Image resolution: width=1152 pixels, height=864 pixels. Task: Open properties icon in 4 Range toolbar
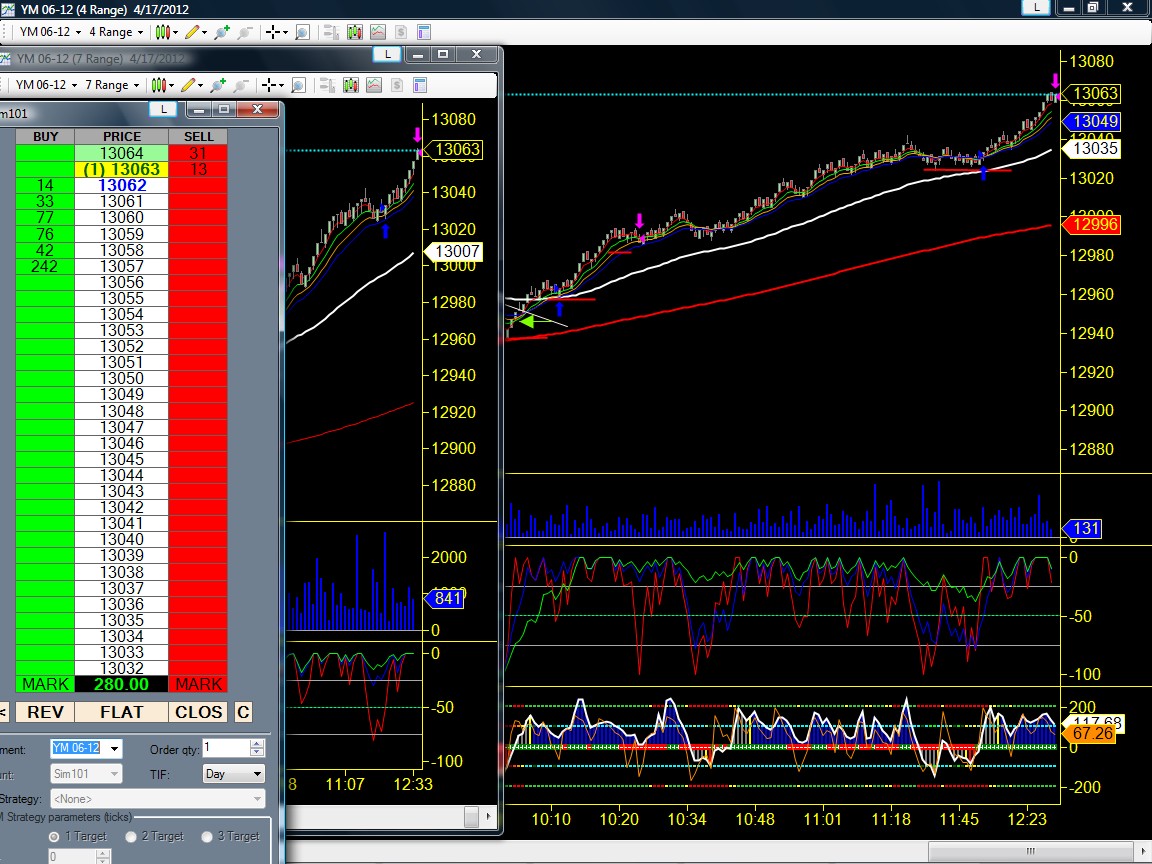click(424, 32)
